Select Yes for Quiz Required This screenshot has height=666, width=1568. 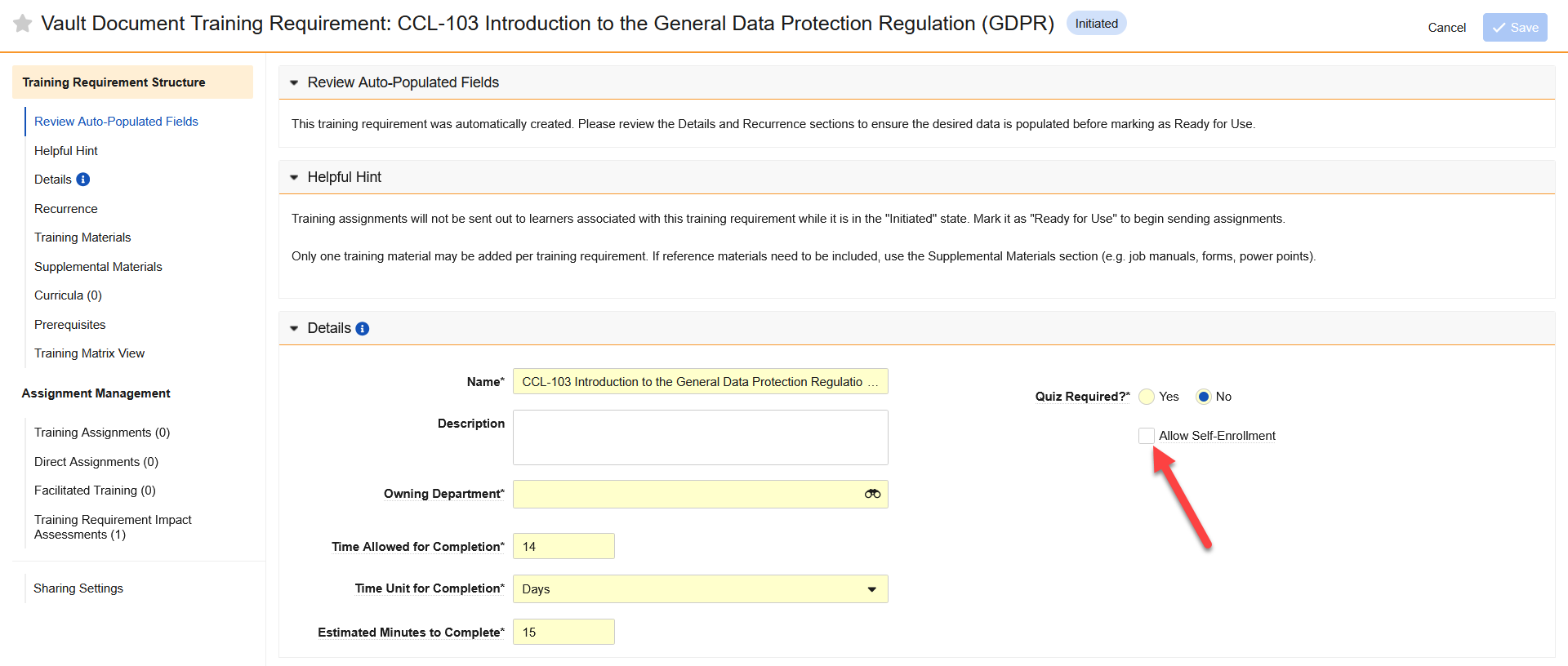coord(1147,397)
